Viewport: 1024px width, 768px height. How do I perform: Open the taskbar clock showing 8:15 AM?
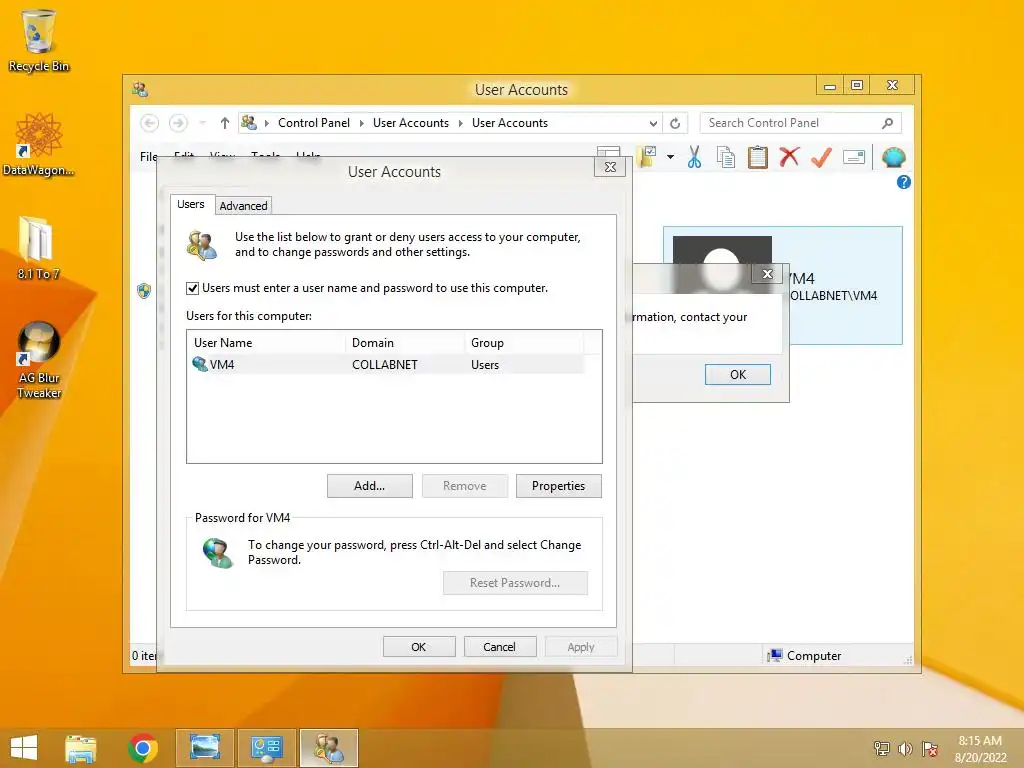point(980,749)
